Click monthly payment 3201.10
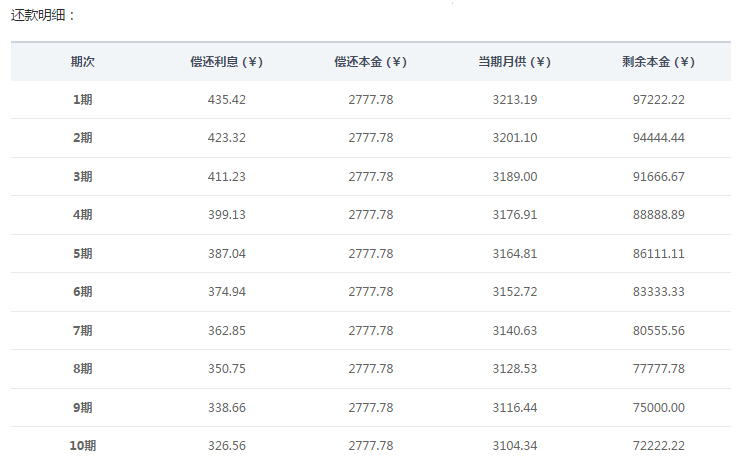The width and height of the screenshot is (748, 458). pyautogui.click(x=515, y=138)
